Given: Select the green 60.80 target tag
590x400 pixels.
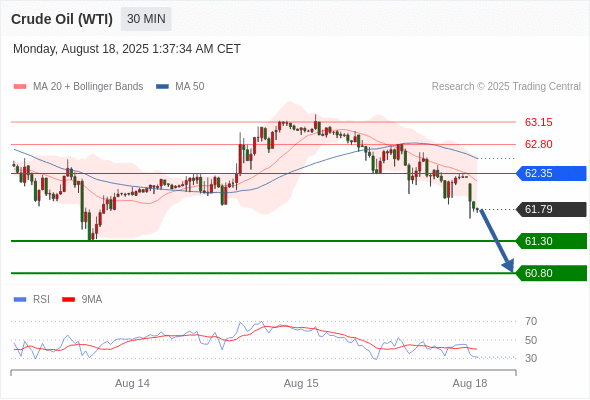Looking at the screenshot, I should [x=551, y=273].
